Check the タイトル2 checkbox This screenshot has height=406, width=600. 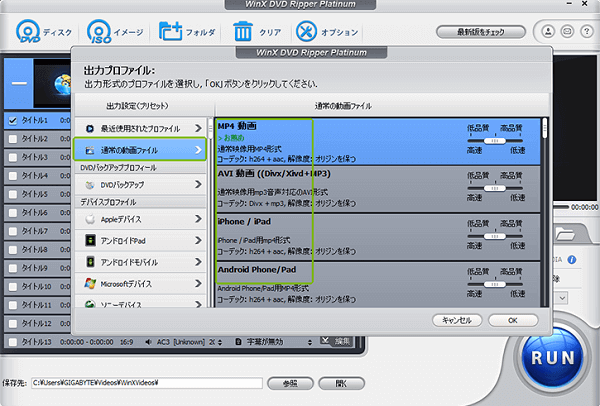(x=13, y=139)
